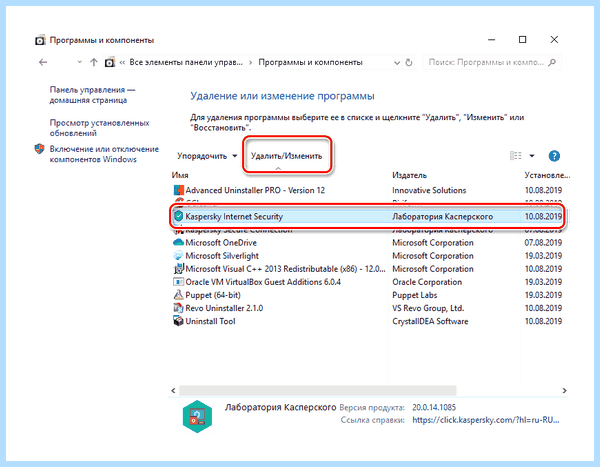600x467 pixels.
Task: Open View installed updates link
Action: (x=99, y=128)
